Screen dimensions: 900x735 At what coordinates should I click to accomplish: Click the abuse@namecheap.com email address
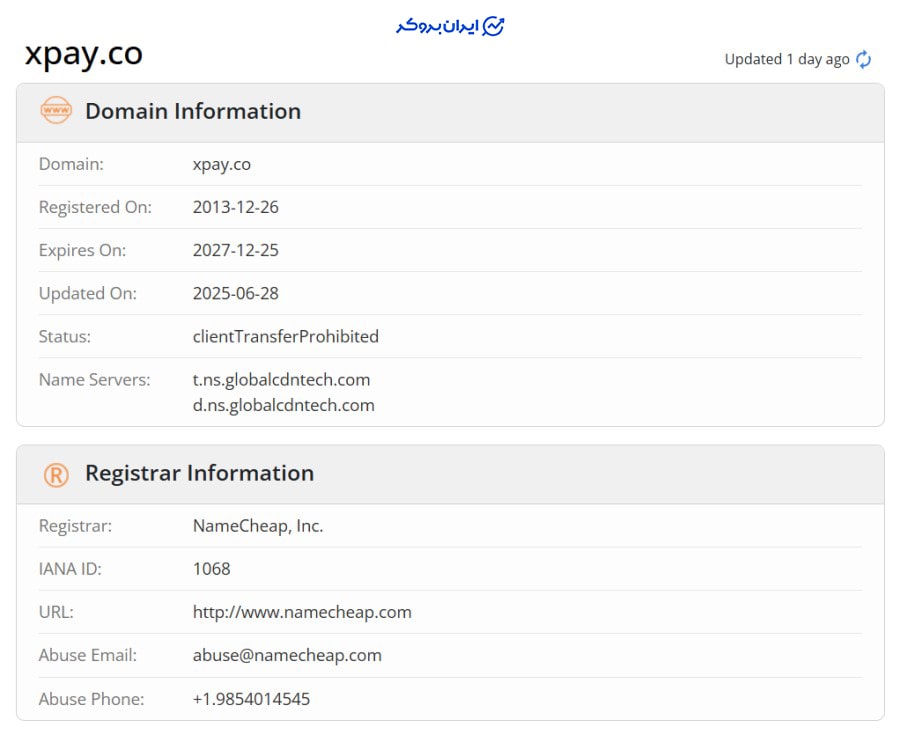point(287,655)
